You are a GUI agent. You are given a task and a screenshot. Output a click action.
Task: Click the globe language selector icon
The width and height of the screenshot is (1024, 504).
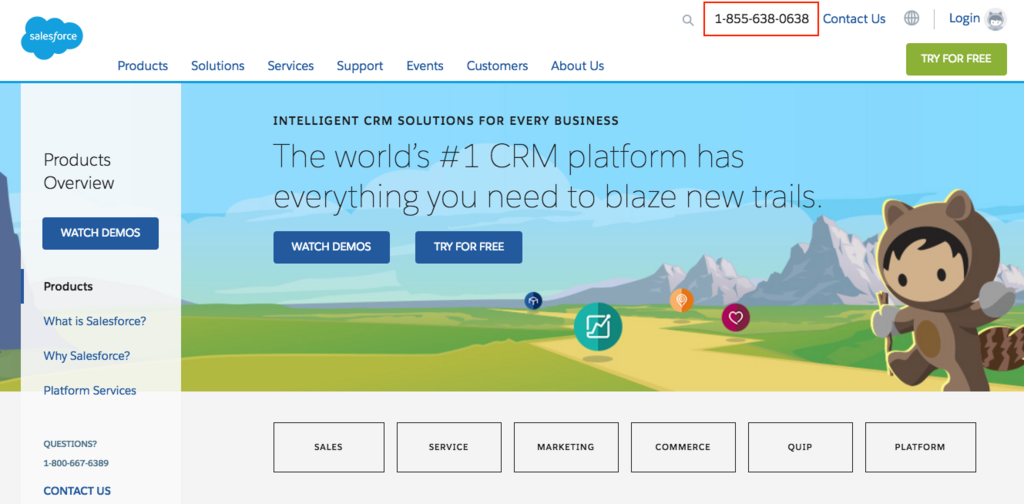(x=912, y=18)
